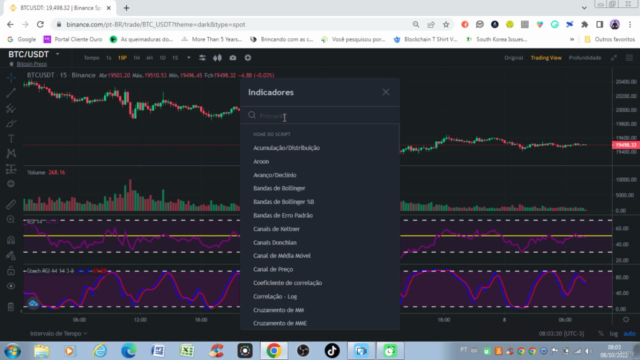The height and width of the screenshot is (360, 640).
Task: Select the crosshair cursor tool
Action: [x=11, y=77]
